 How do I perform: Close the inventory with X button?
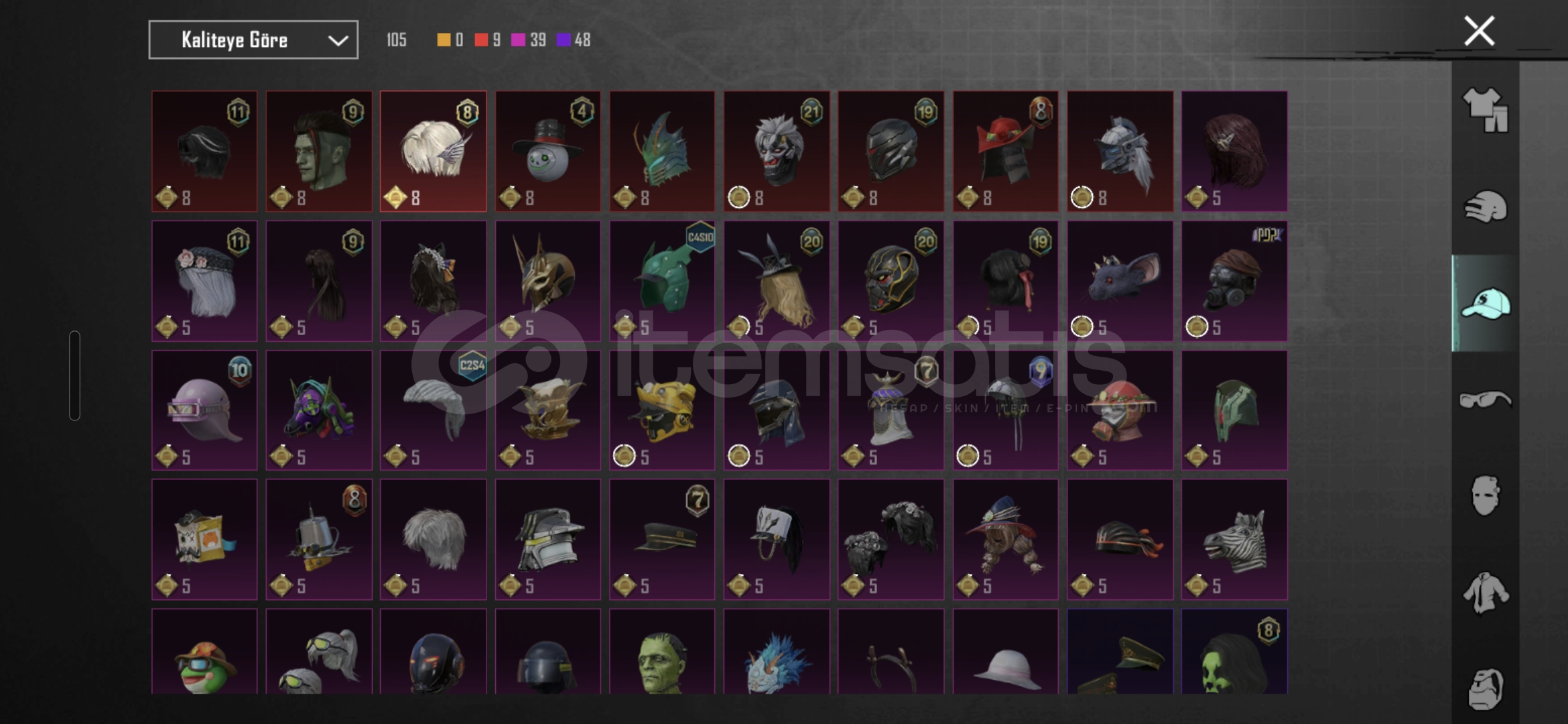click(1479, 31)
